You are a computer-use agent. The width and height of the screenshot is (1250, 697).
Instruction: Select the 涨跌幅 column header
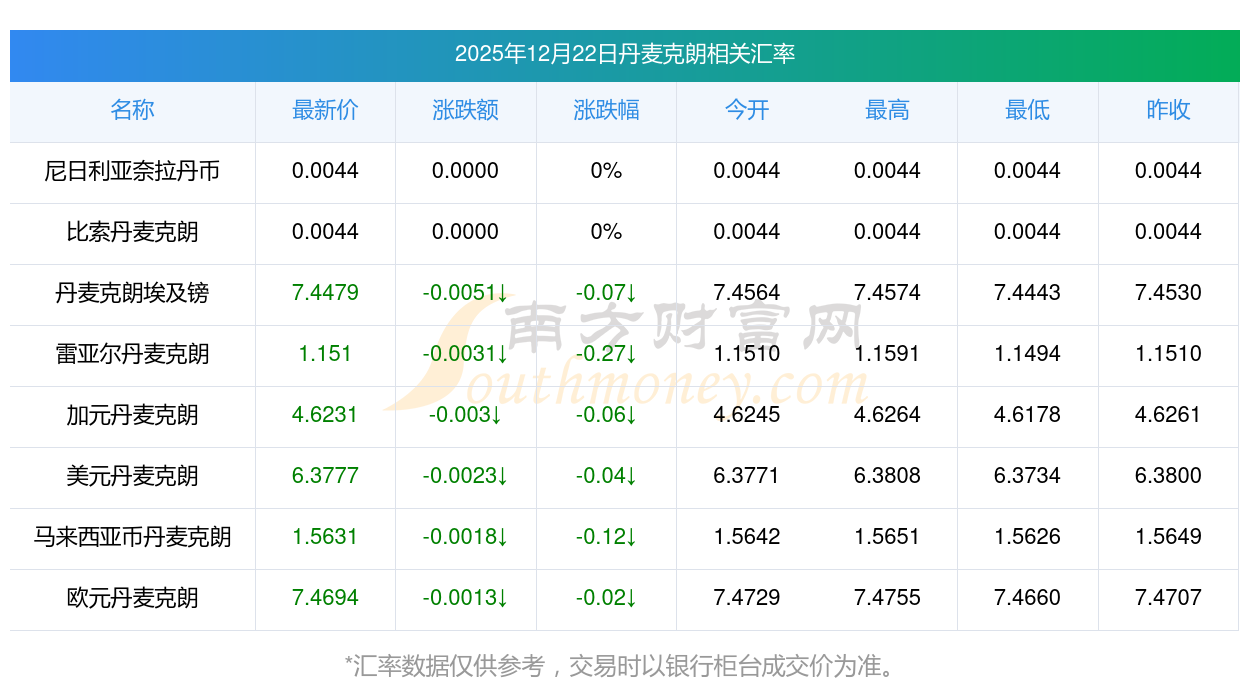(606, 110)
